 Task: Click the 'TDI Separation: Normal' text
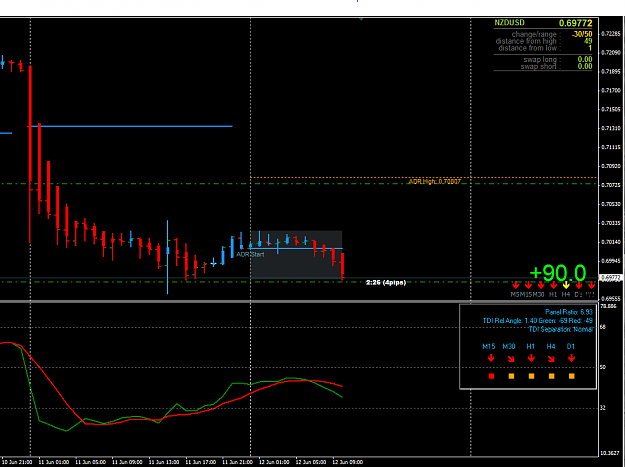561,329
